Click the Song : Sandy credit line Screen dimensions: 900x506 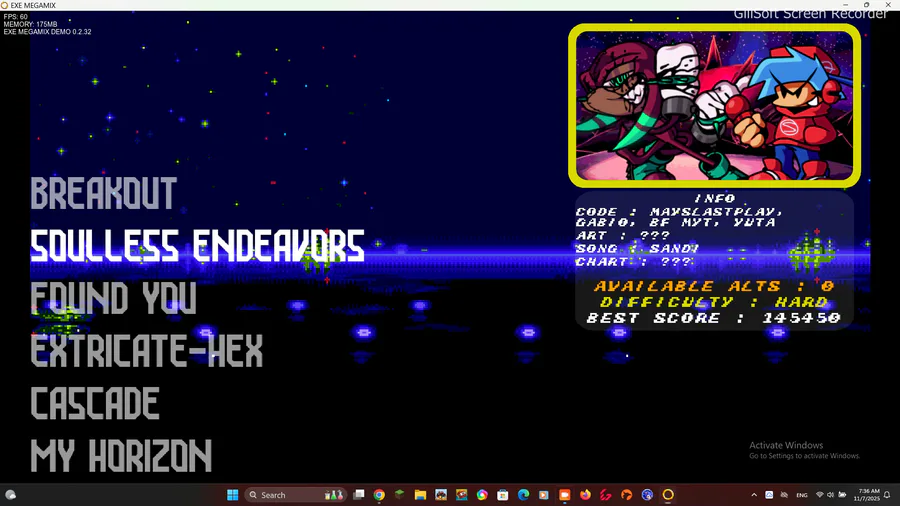637,248
